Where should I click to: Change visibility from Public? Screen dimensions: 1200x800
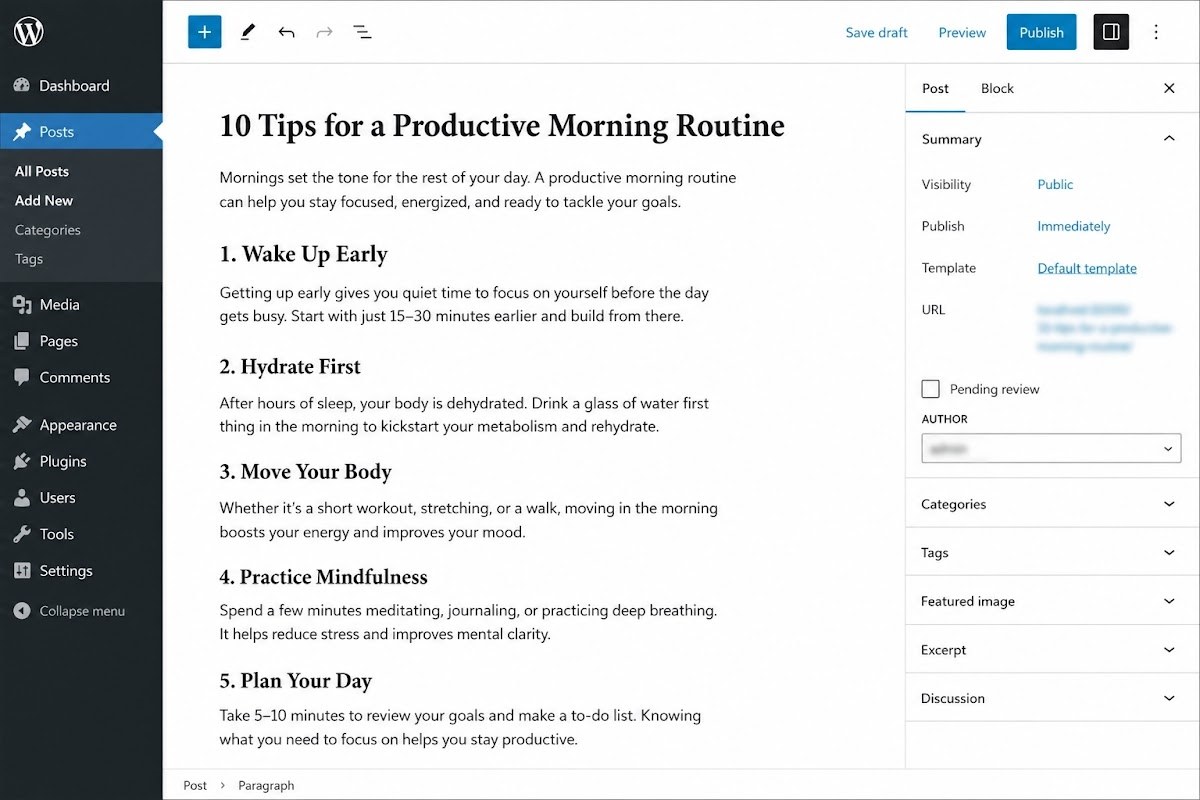[x=1055, y=184]
